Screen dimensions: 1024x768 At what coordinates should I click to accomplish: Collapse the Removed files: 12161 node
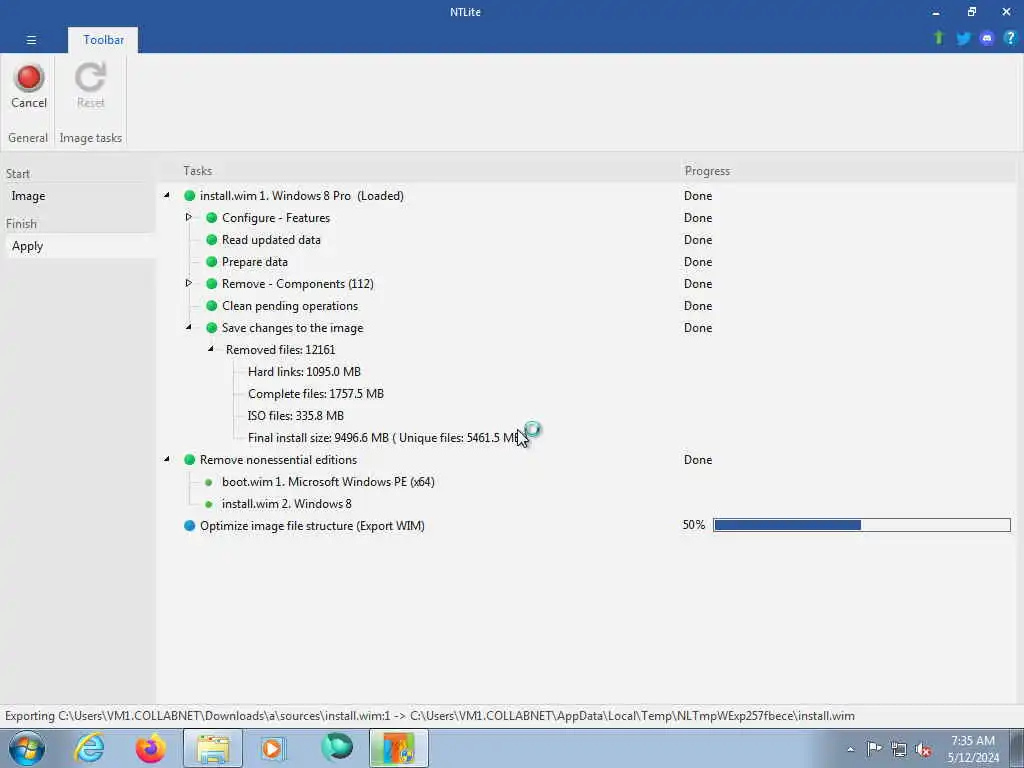(211, 349)
